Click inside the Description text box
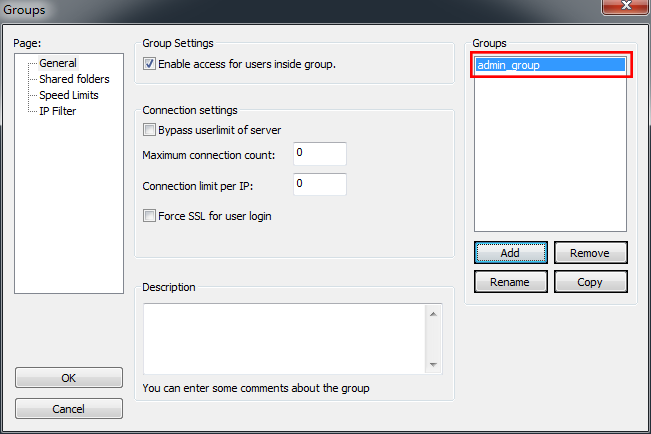The image size is (651, 434). click(284, 338)
